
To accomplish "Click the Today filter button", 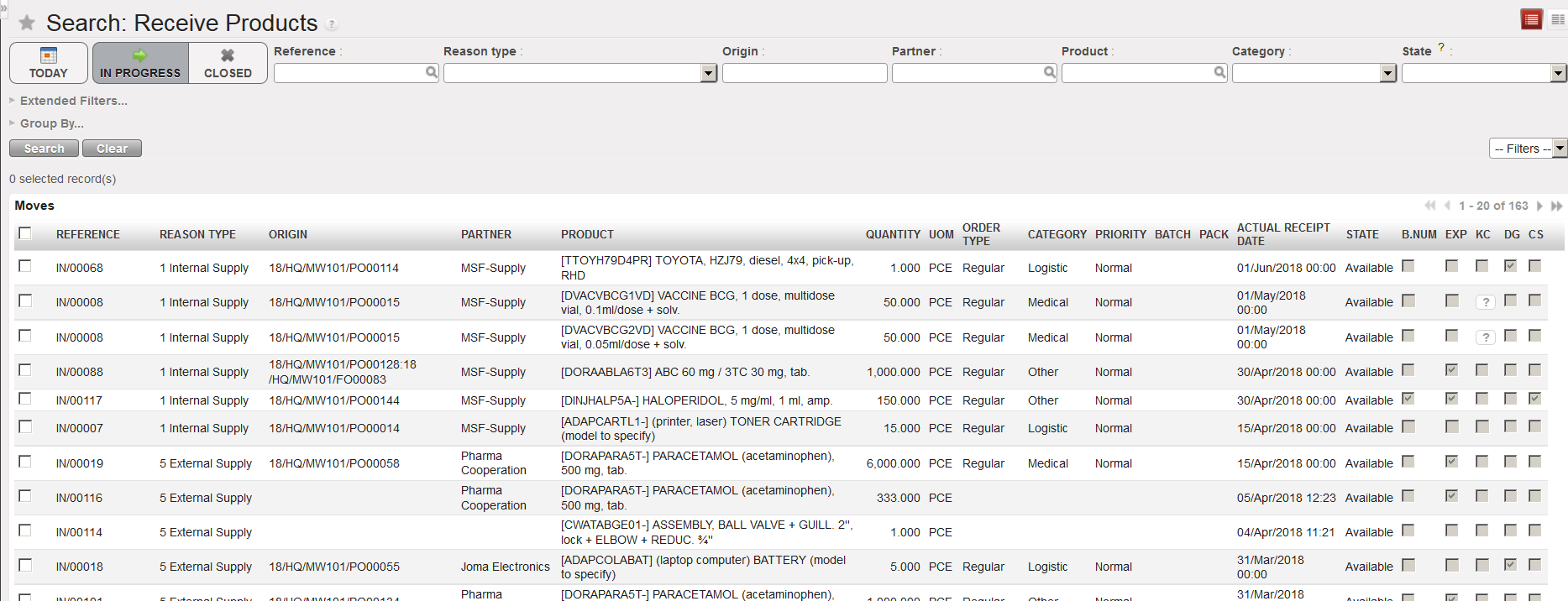I will [x=49, y=63].
